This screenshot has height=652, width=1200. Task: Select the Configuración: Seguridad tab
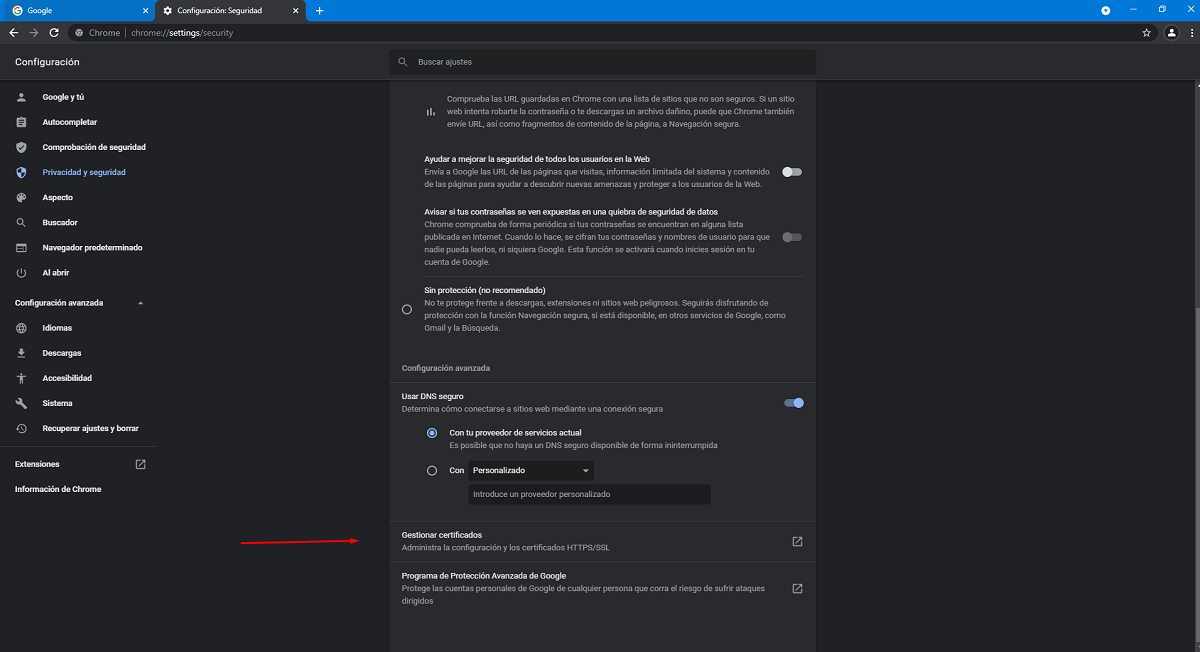[x=231, y=10]
